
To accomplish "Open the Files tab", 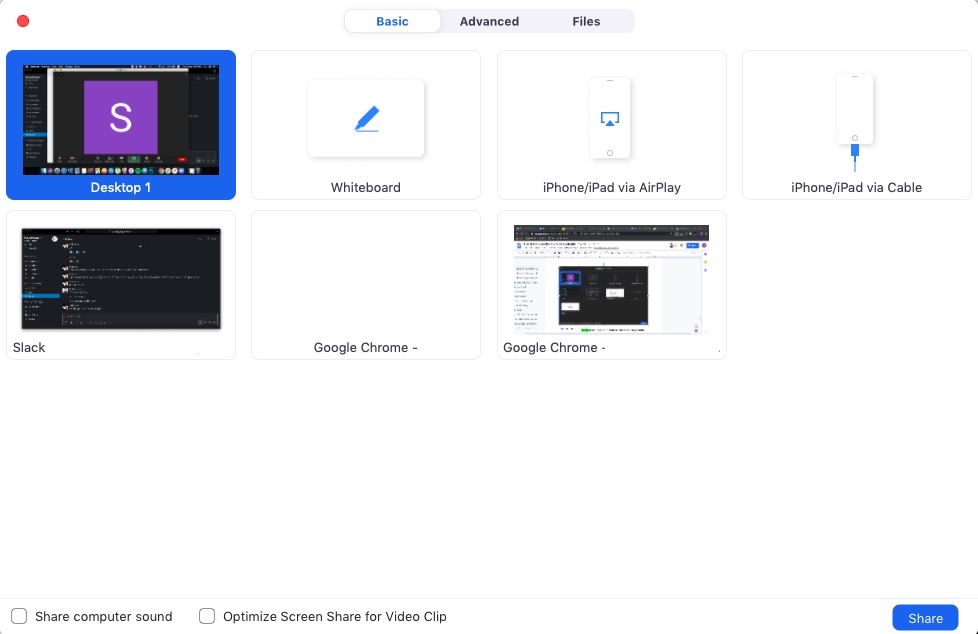I will pos(586,21).
